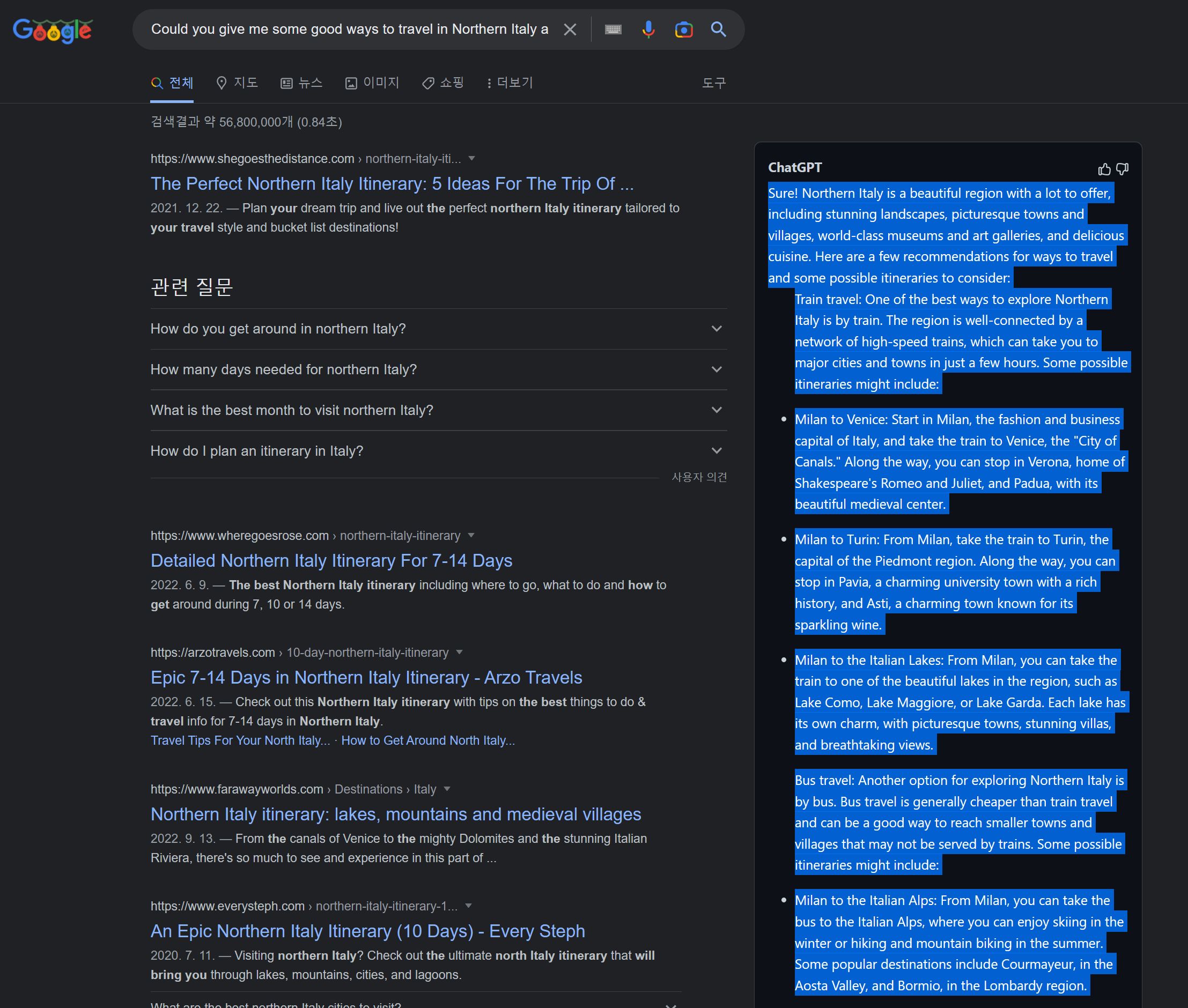Open dropdown arrow next to shegoesthedistance.com URL
The width and height of the screenshot is (1188, 1008).
[471, 159]
